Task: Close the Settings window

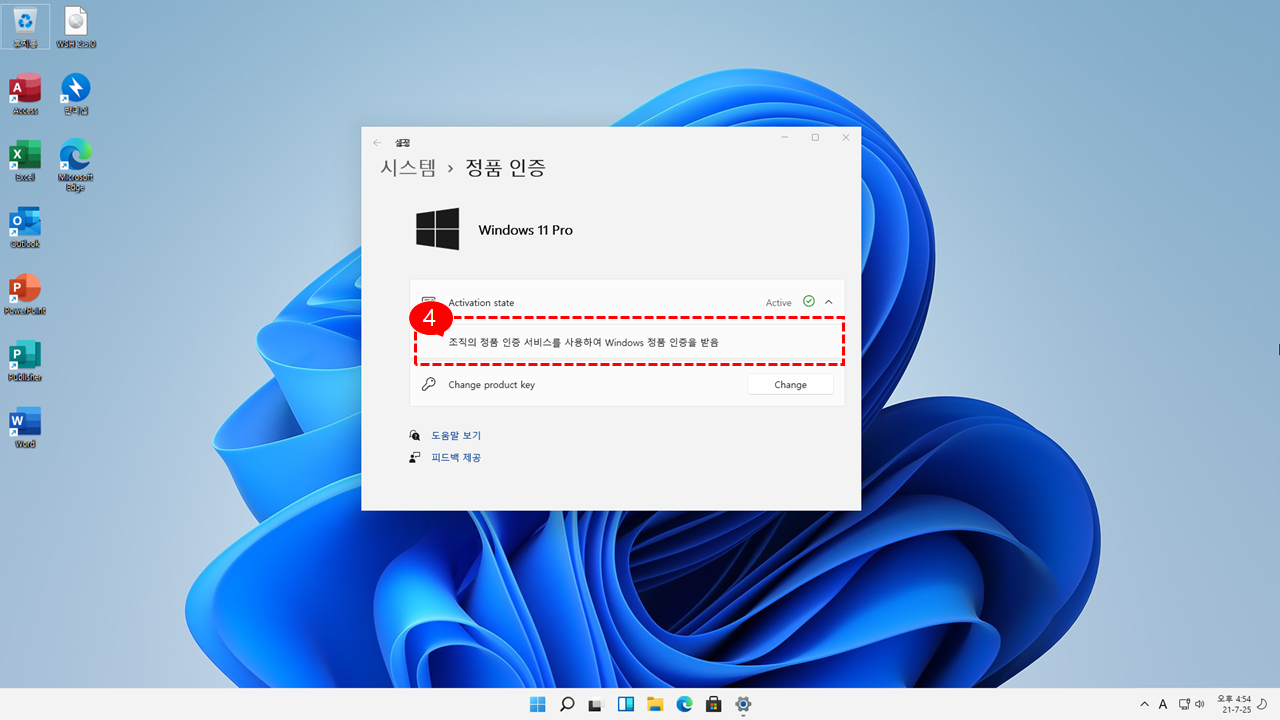Action: (845, 137)
